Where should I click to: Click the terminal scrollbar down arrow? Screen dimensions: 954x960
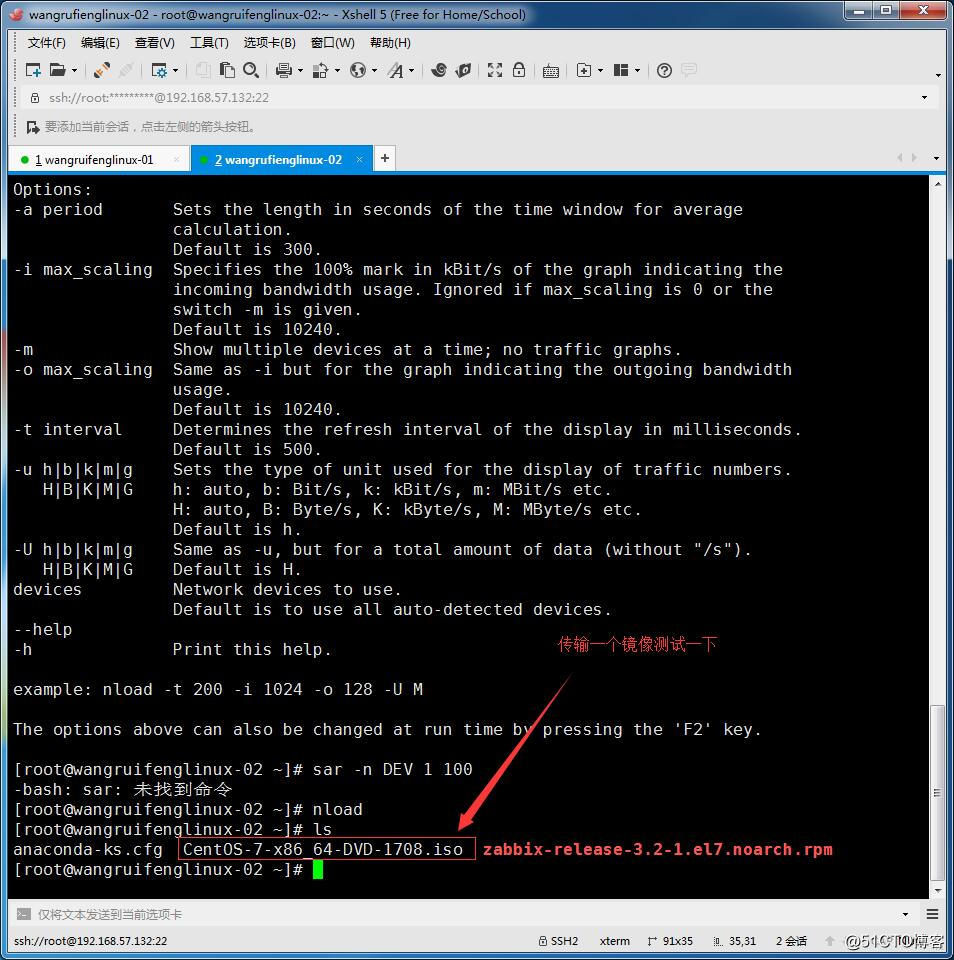pyautogui.click(x=937, y=891)
